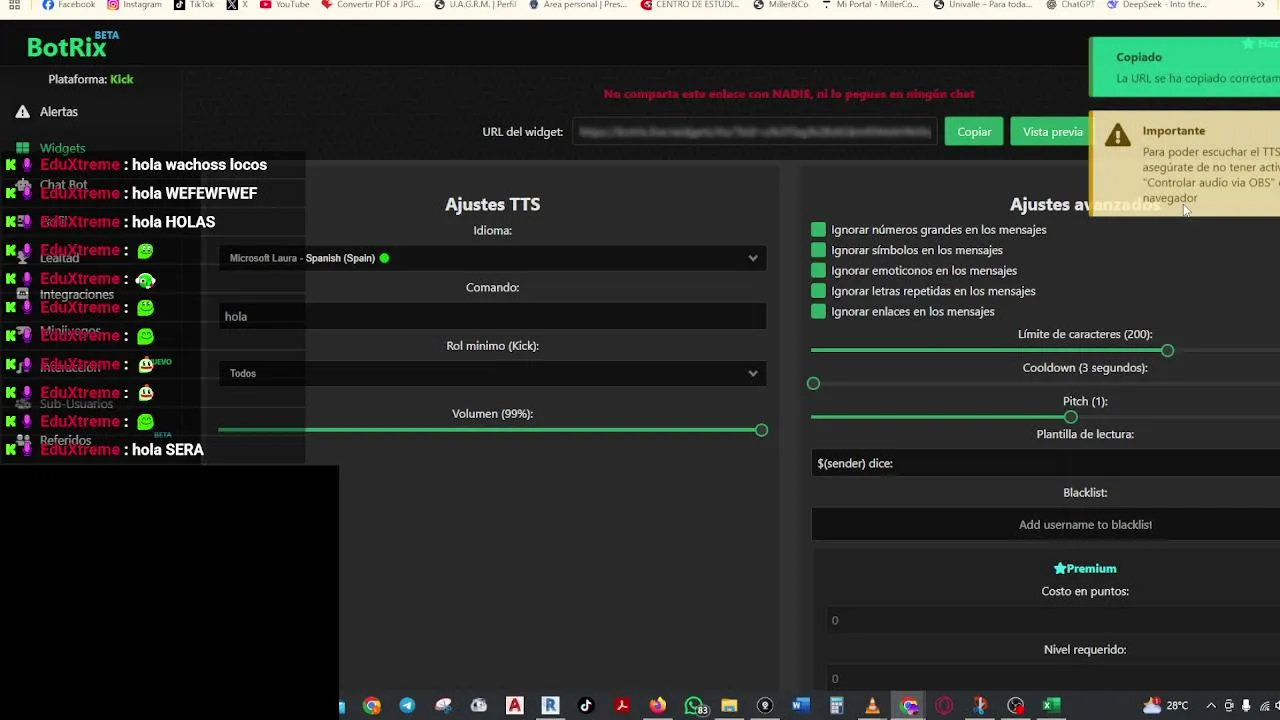Open the OBS Studio taskbar icon
This screenshot has height=720, width=1280.
1016,706
